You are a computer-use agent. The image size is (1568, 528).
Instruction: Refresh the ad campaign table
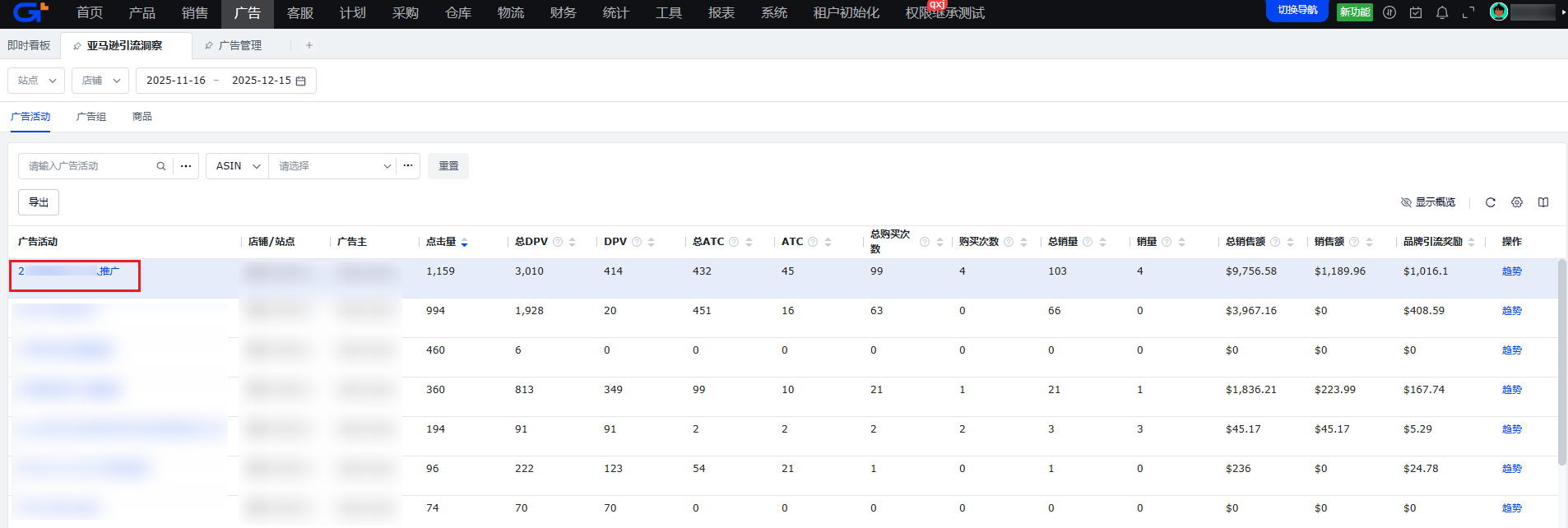point(1490,202)
